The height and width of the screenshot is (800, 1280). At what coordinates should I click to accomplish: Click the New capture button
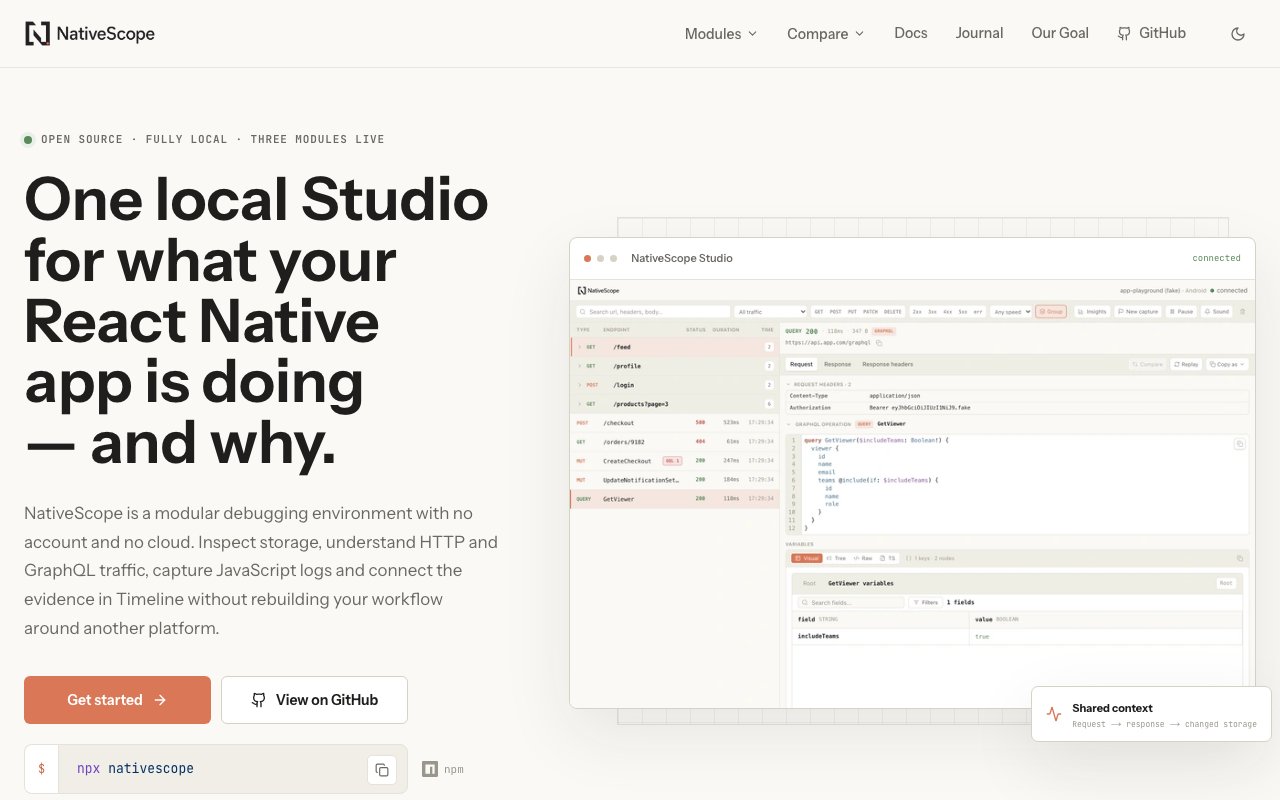(1138, 312)
